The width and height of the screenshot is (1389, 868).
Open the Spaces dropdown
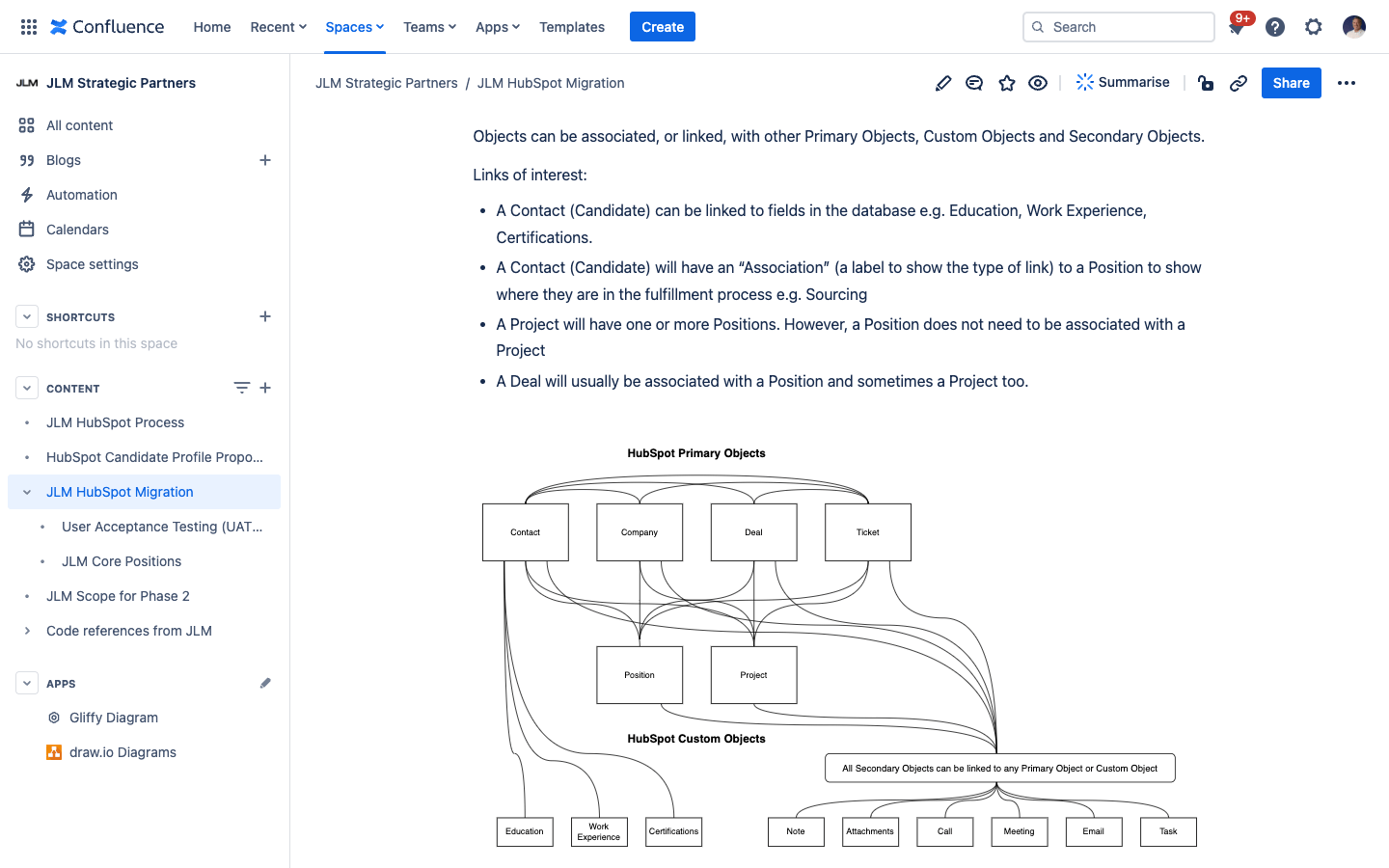point(355,27)
